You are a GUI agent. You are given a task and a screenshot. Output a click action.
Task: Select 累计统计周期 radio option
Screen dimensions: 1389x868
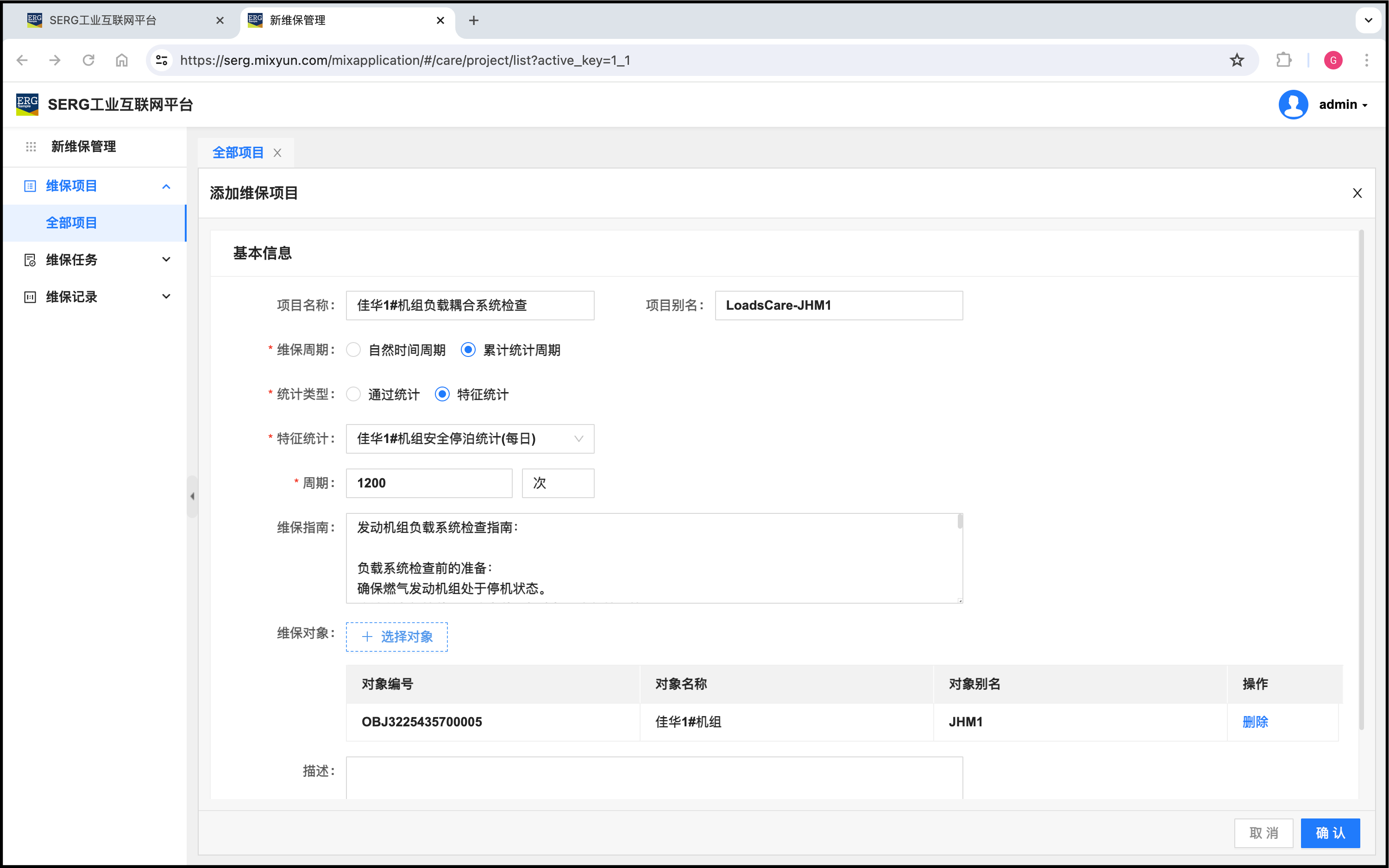coord(468,350)
